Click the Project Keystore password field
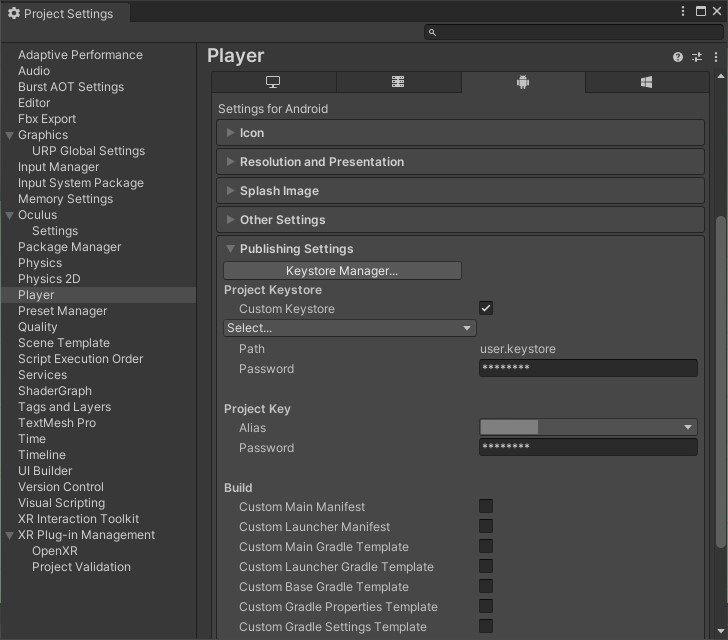Screen dimensions: 728x640 [x=588, y=369]
